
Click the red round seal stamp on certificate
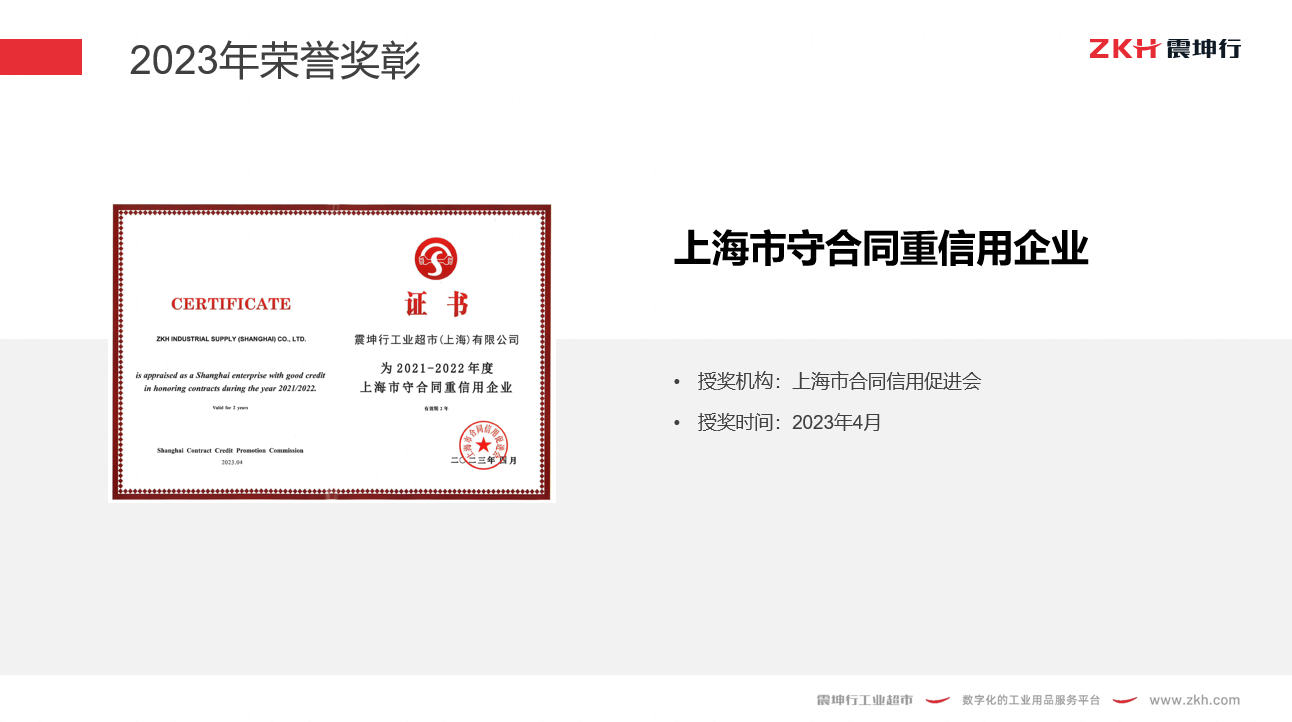[484, 445]
